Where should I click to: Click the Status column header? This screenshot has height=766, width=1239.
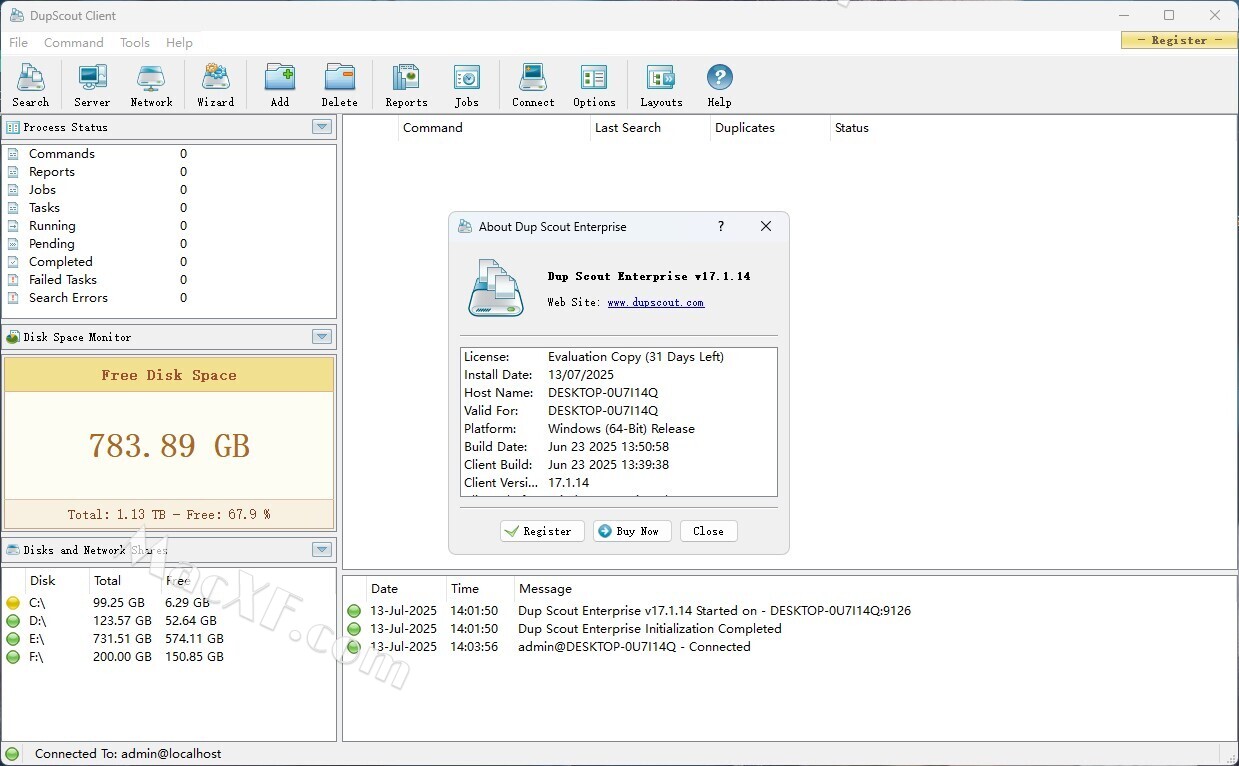pos(852,128)
